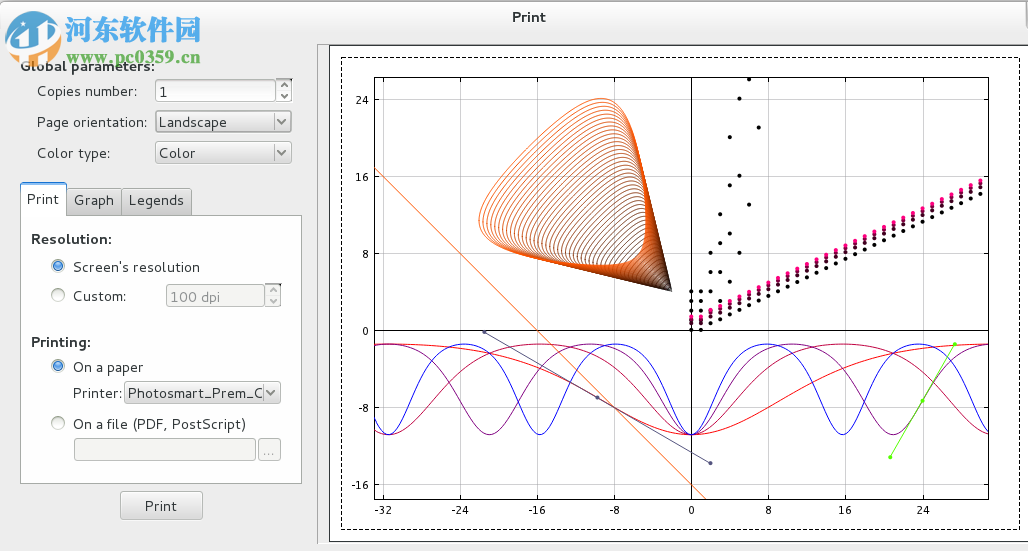Switch to the Graph tab
Image resolution: width=1028 pixels, height=551 pixels.
(94, 201)
